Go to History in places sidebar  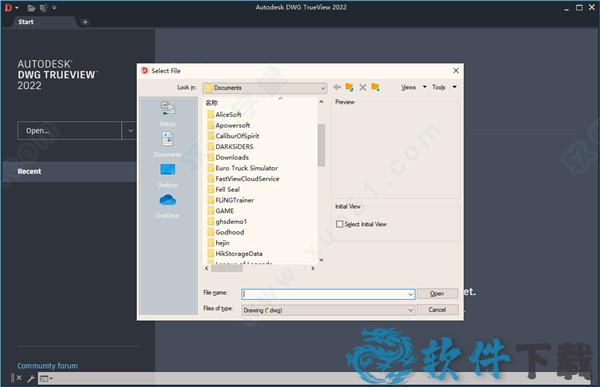[168, 114]
